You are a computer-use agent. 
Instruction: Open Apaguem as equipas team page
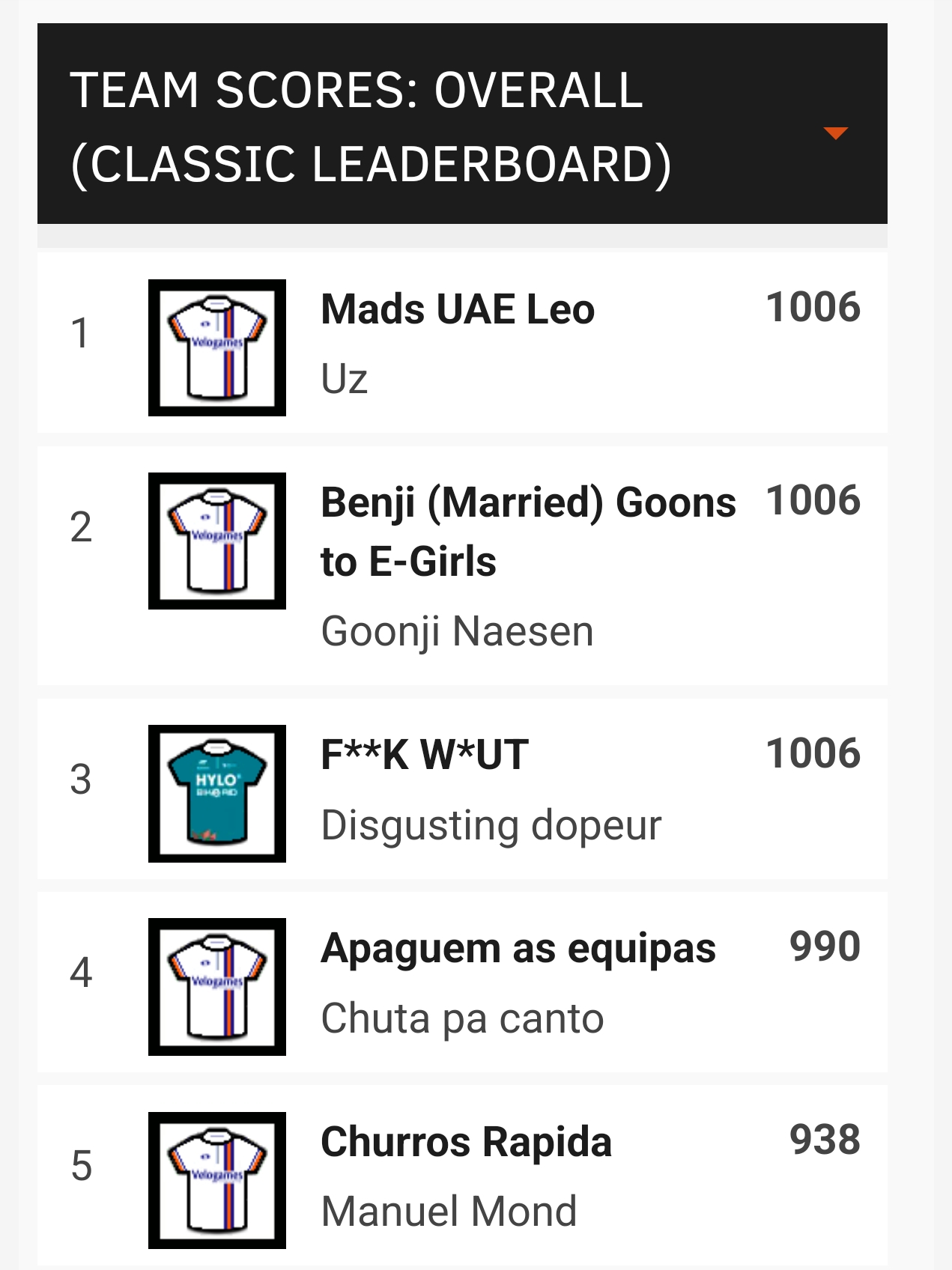coord(518,949)
